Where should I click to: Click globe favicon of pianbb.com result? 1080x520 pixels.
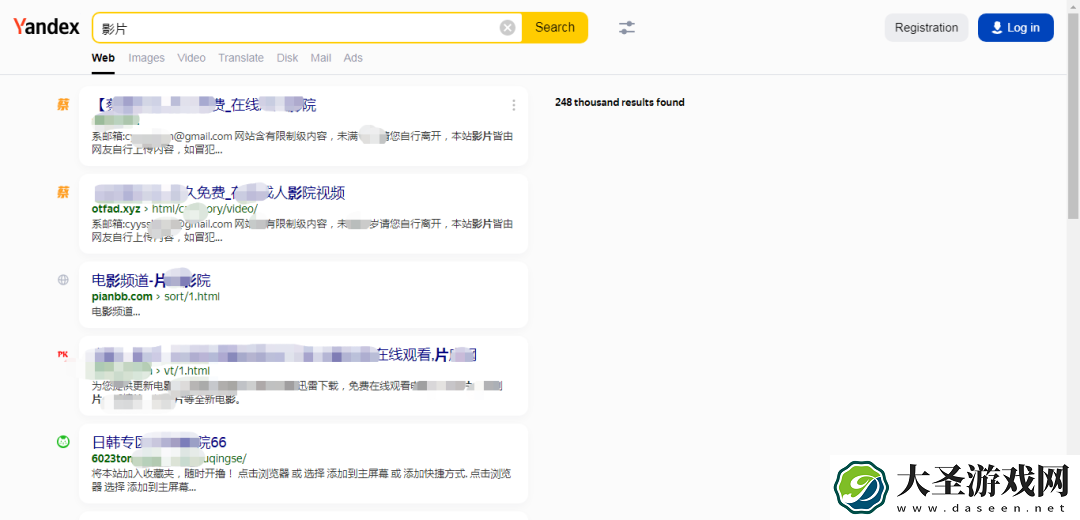pyautogui.click(x=63, y=280)
